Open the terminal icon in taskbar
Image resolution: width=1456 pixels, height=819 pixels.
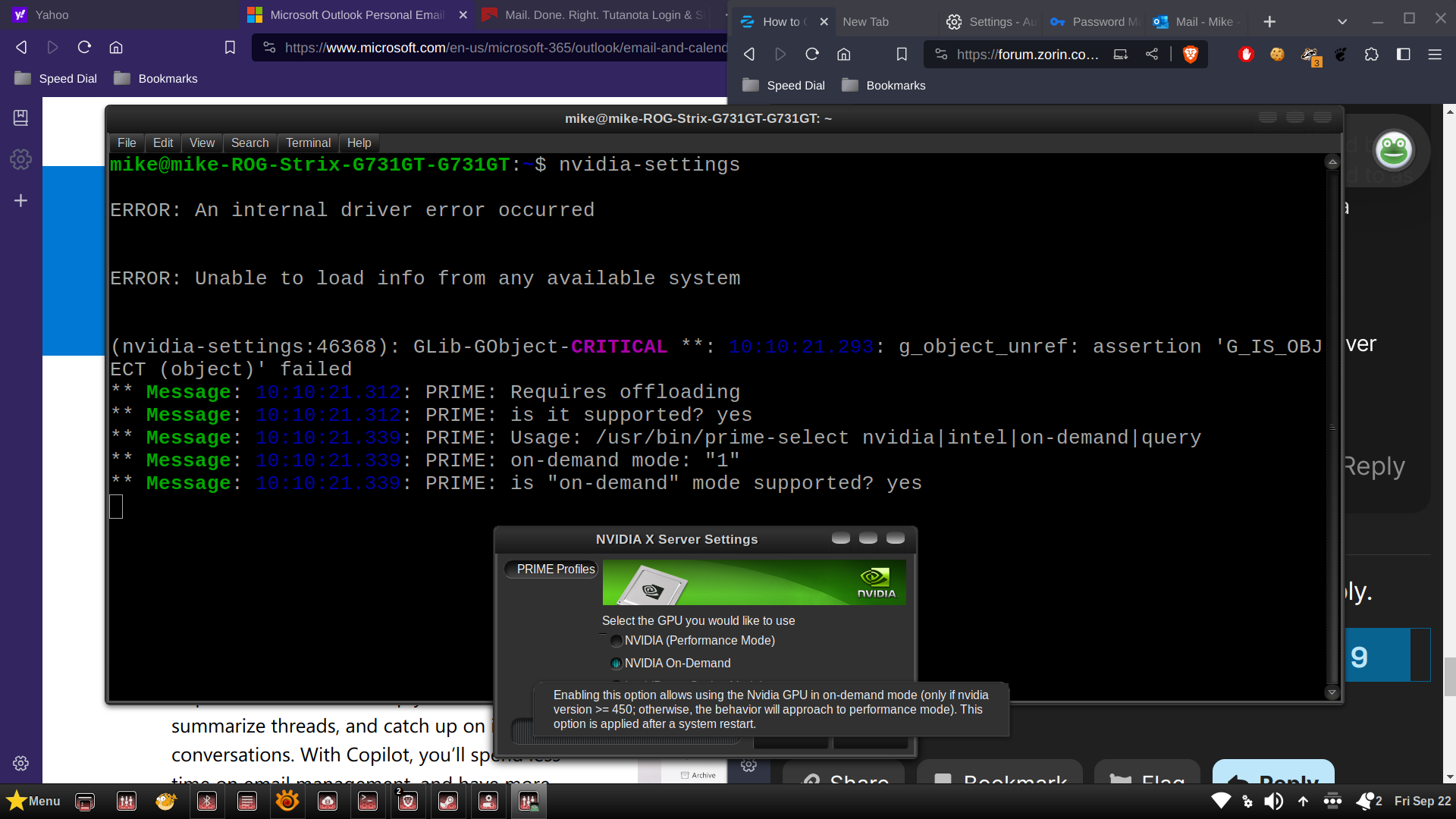click(x=368, y=801)
